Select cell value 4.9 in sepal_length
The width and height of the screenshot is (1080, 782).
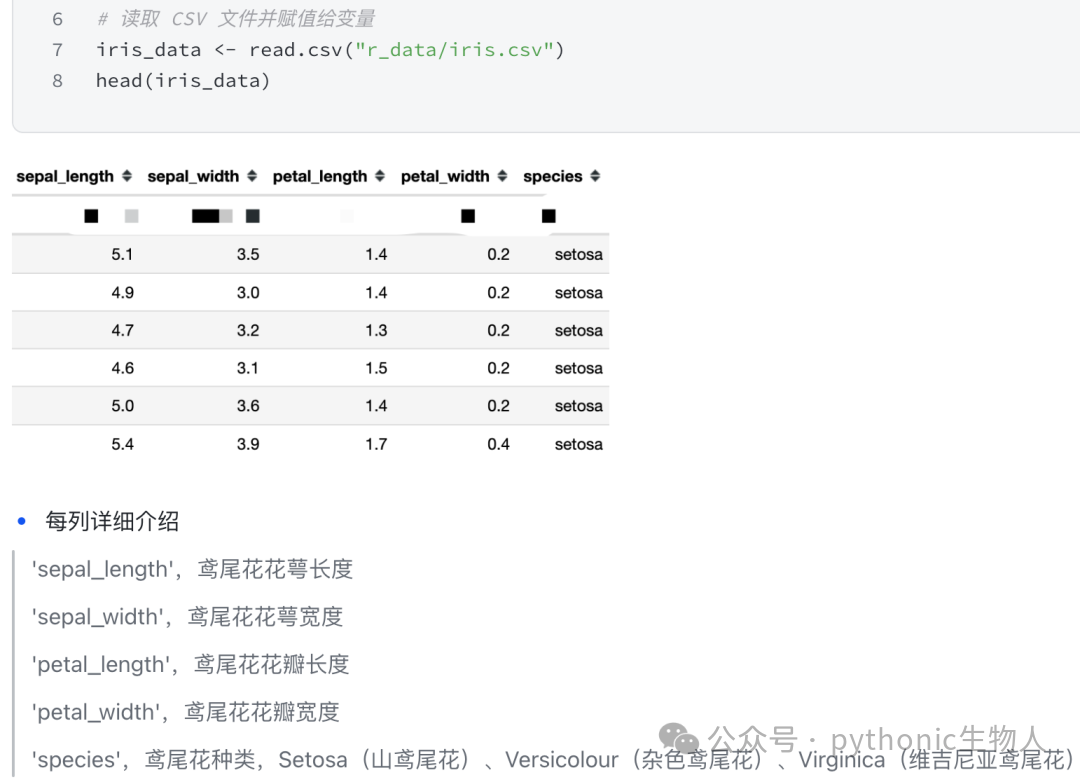pos(122,293)
